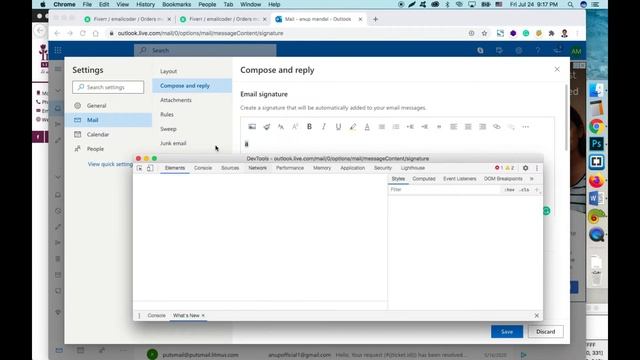Screen dimensions: 640x360
Task: Open more formatting options ellipsis
Action: click(x=525, y=127)
